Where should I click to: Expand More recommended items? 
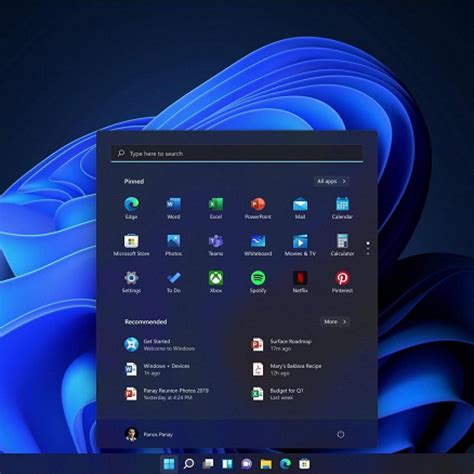(335, 322)
